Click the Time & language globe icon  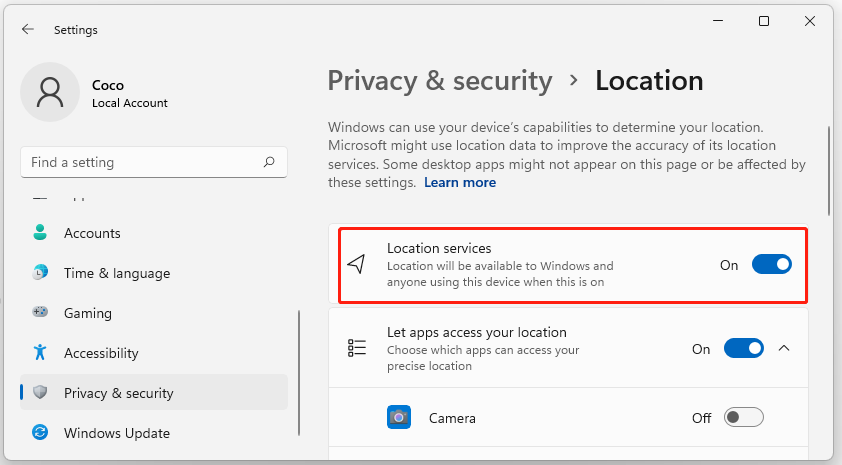(x=40, y=272)
